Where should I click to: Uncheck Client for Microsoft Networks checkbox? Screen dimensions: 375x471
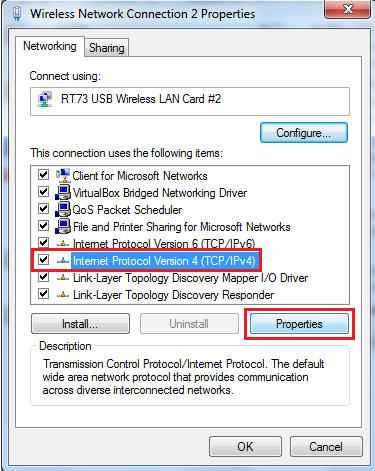tap(43, 175)
